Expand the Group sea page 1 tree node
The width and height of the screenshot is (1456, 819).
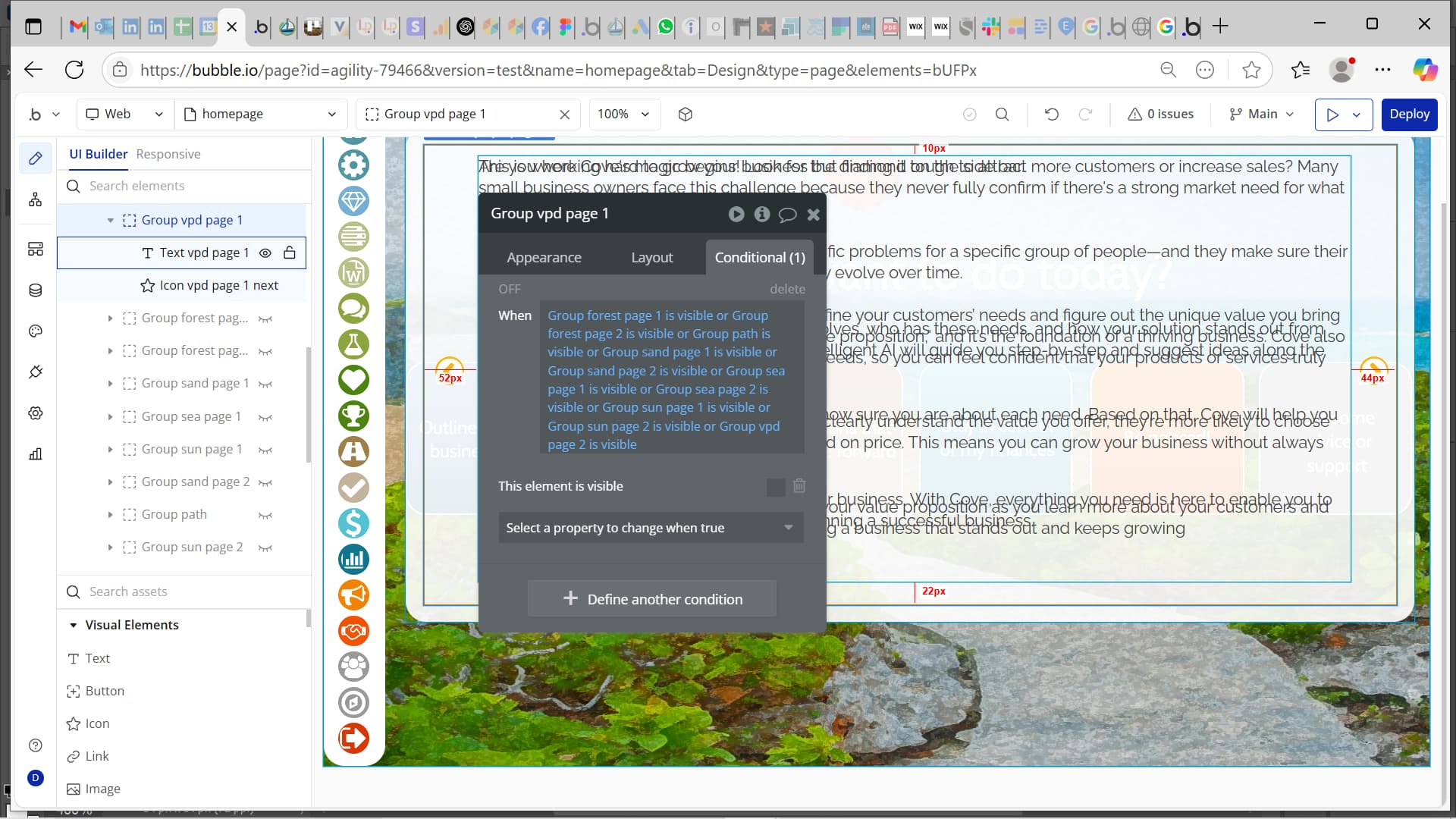point(110,417)
